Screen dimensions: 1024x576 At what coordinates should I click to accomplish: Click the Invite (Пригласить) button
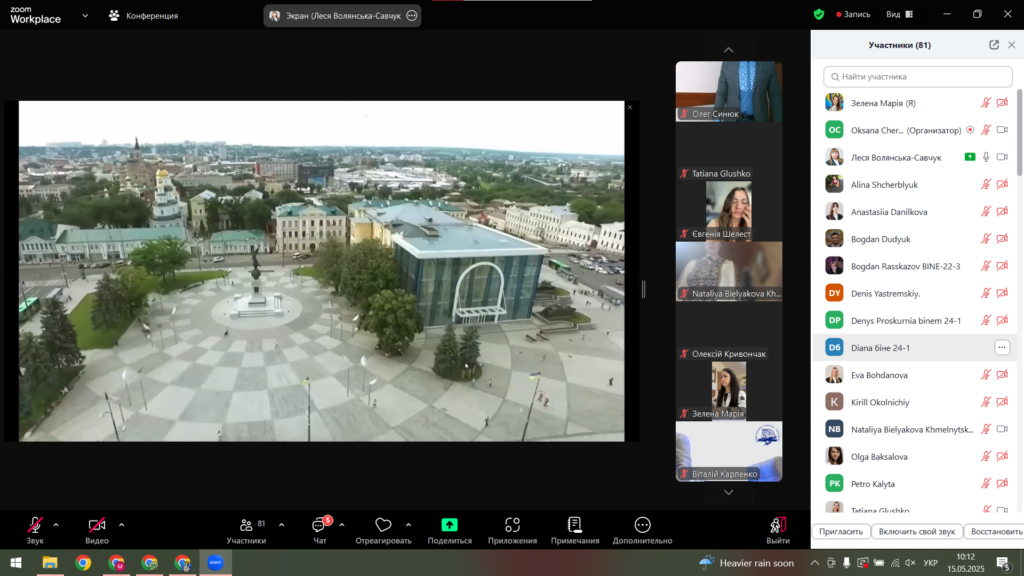(839, 532)
